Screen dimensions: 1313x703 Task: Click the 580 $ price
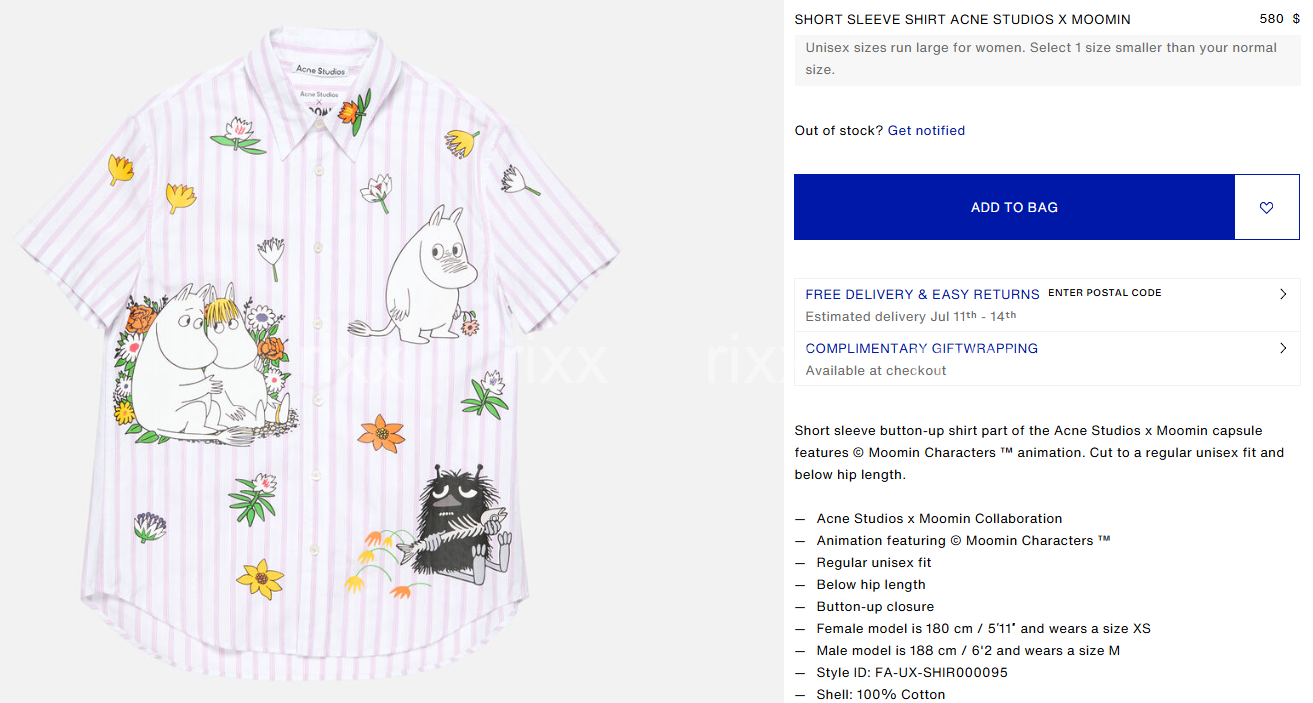[1279, 19]
